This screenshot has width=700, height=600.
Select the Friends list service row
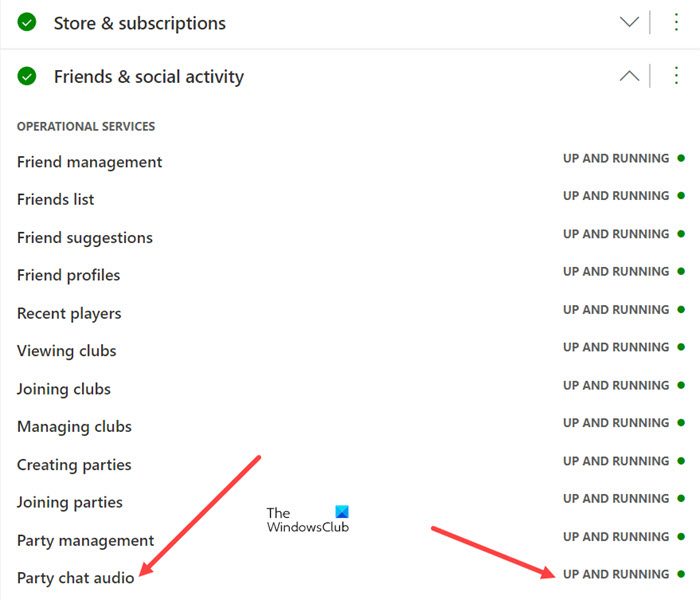[56, 199]
